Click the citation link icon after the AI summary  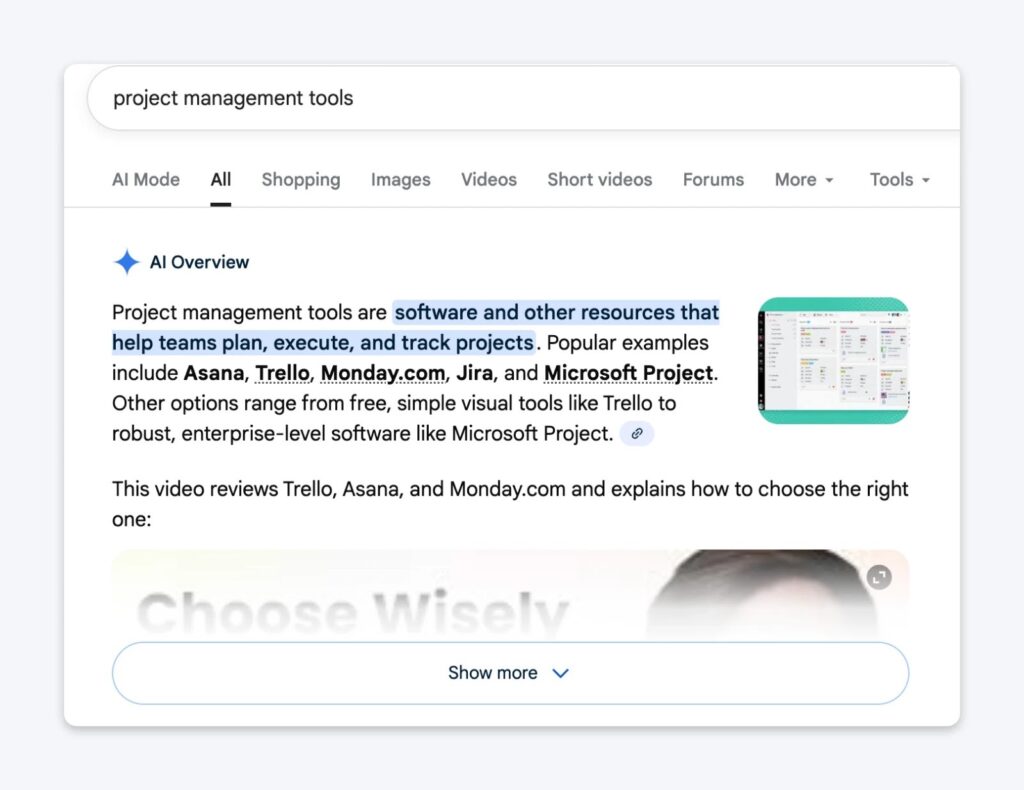click(637, 433)
